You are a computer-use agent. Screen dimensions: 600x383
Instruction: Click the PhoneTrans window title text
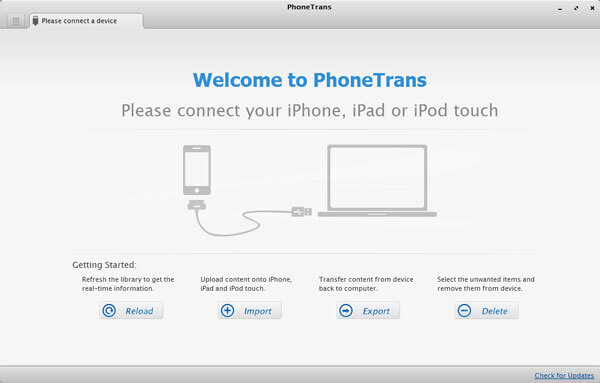click(309, 7)
